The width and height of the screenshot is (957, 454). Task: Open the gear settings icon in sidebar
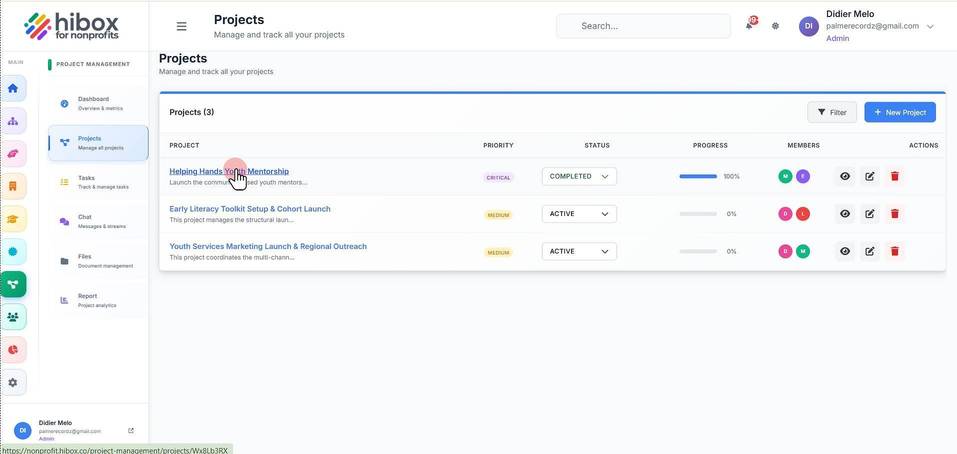[13, 383]
